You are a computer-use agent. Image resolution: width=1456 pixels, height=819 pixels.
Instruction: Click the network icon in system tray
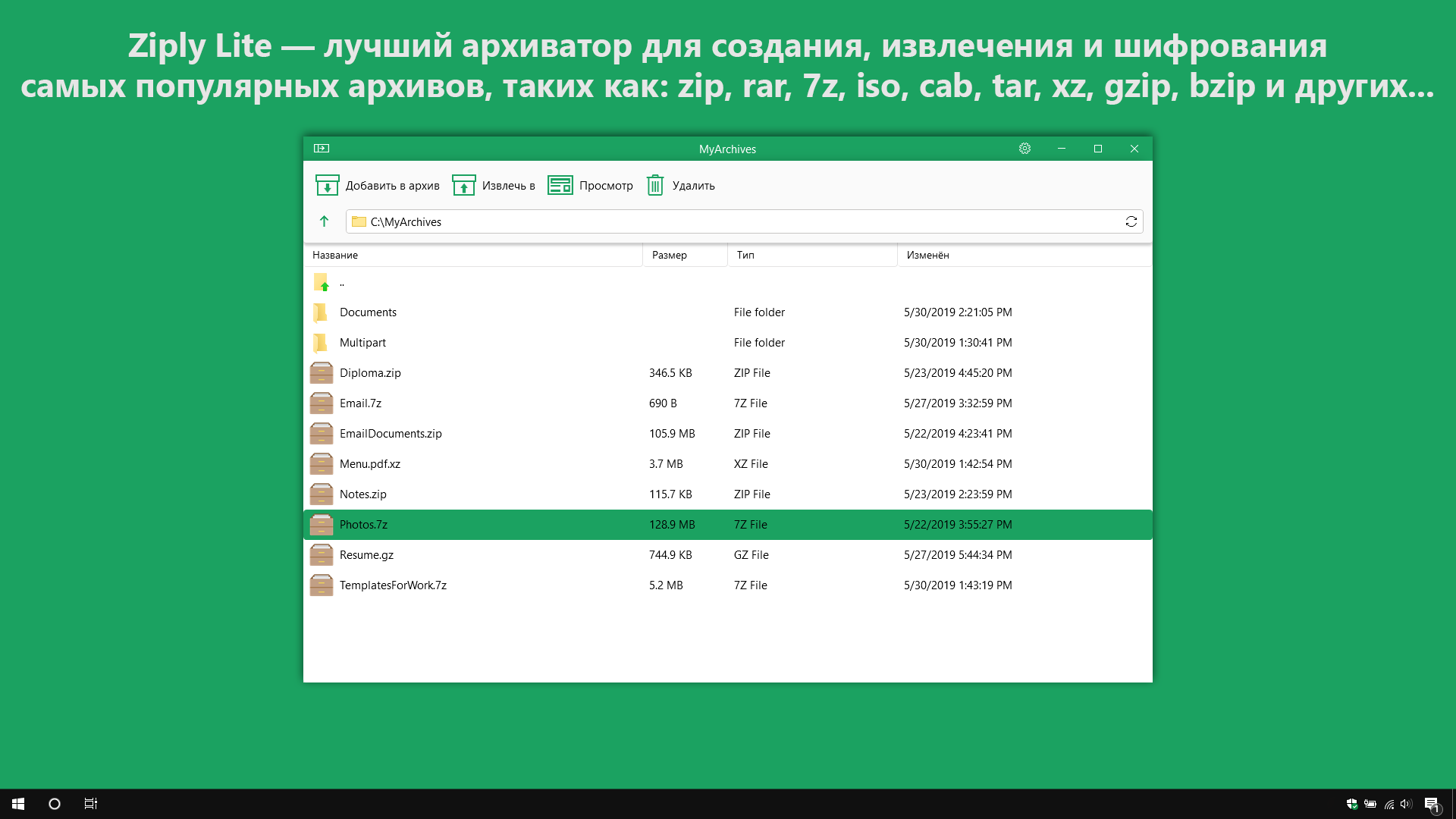1389,804
